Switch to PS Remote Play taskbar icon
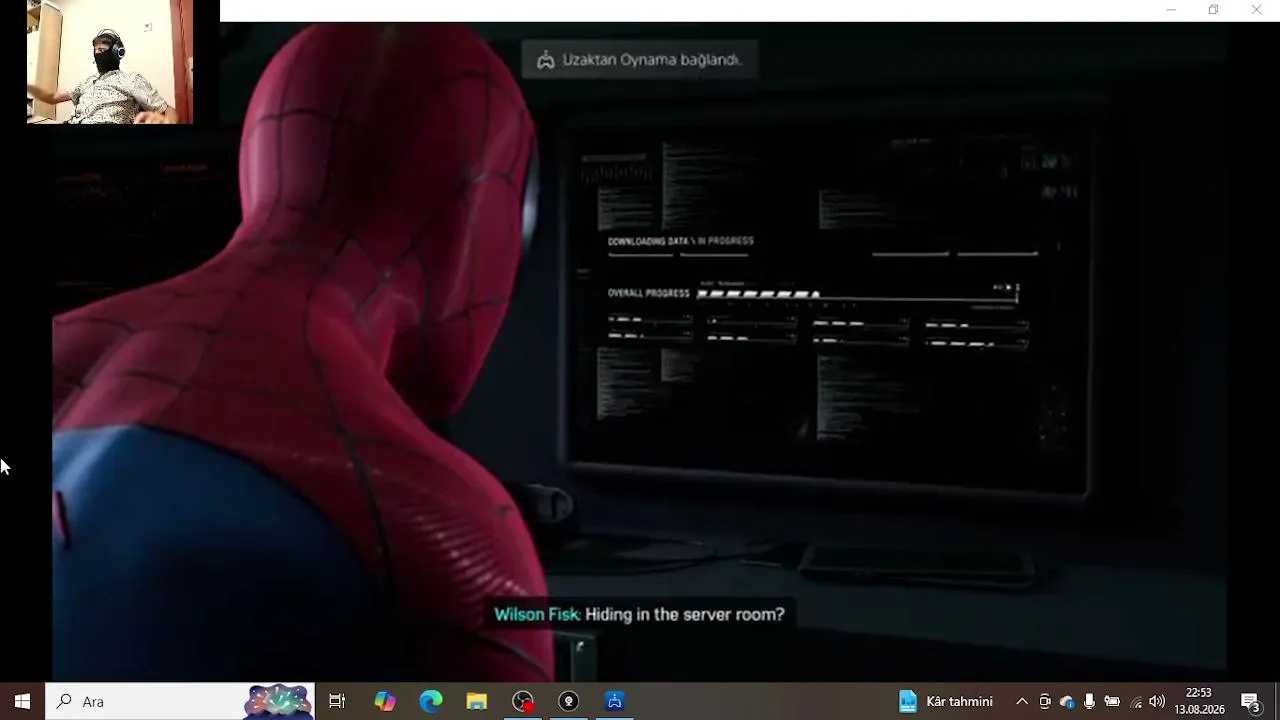The height and width of the screenshot is (720, 1280). point(615,702)
